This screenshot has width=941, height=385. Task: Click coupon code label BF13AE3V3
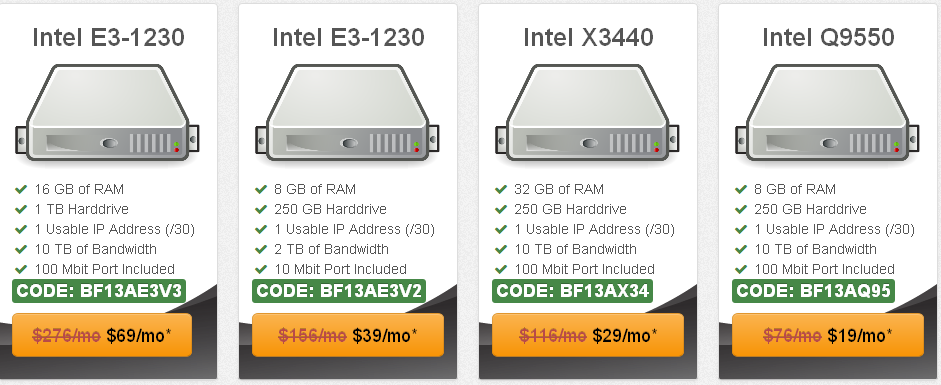pyautogui.click(x=99, y=291)
